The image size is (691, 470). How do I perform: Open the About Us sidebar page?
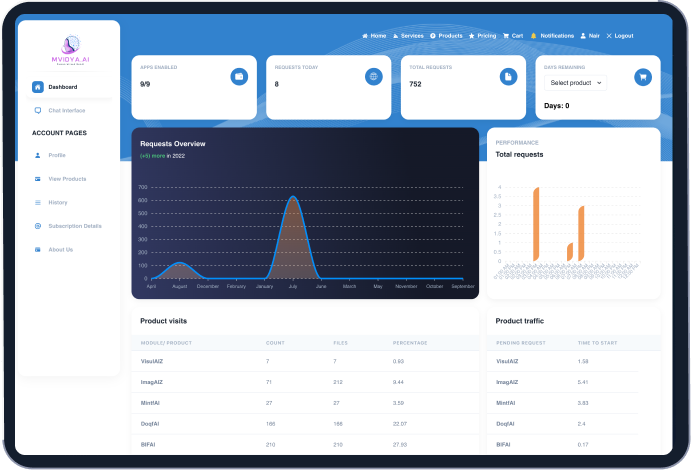(x=60, y=249)
